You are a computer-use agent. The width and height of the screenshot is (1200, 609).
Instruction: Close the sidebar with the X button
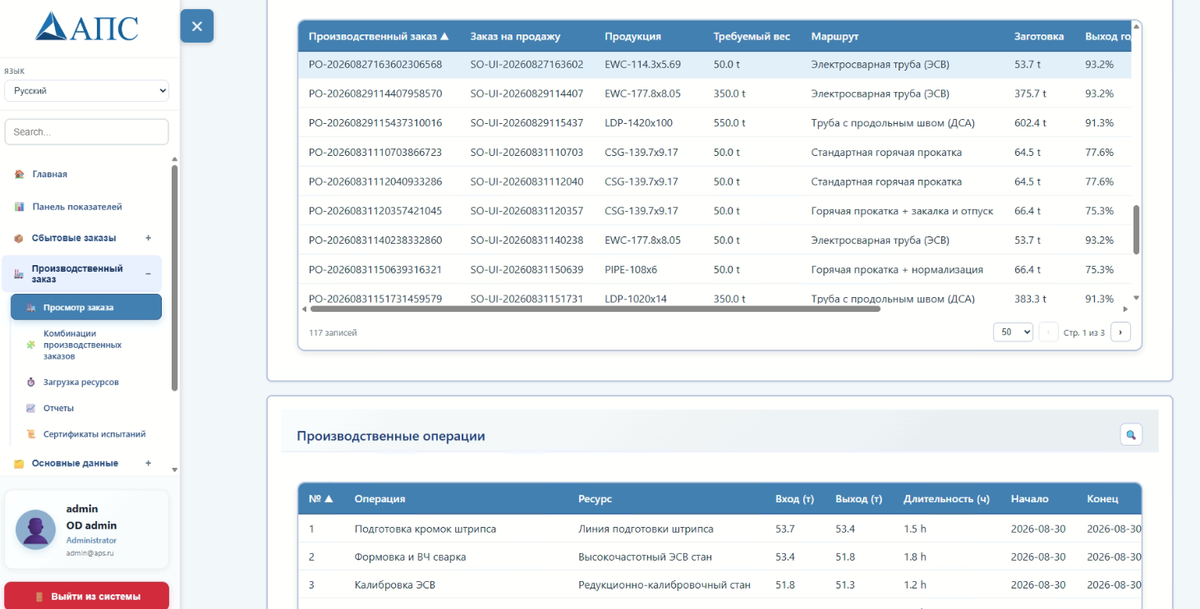pos(197,26)
